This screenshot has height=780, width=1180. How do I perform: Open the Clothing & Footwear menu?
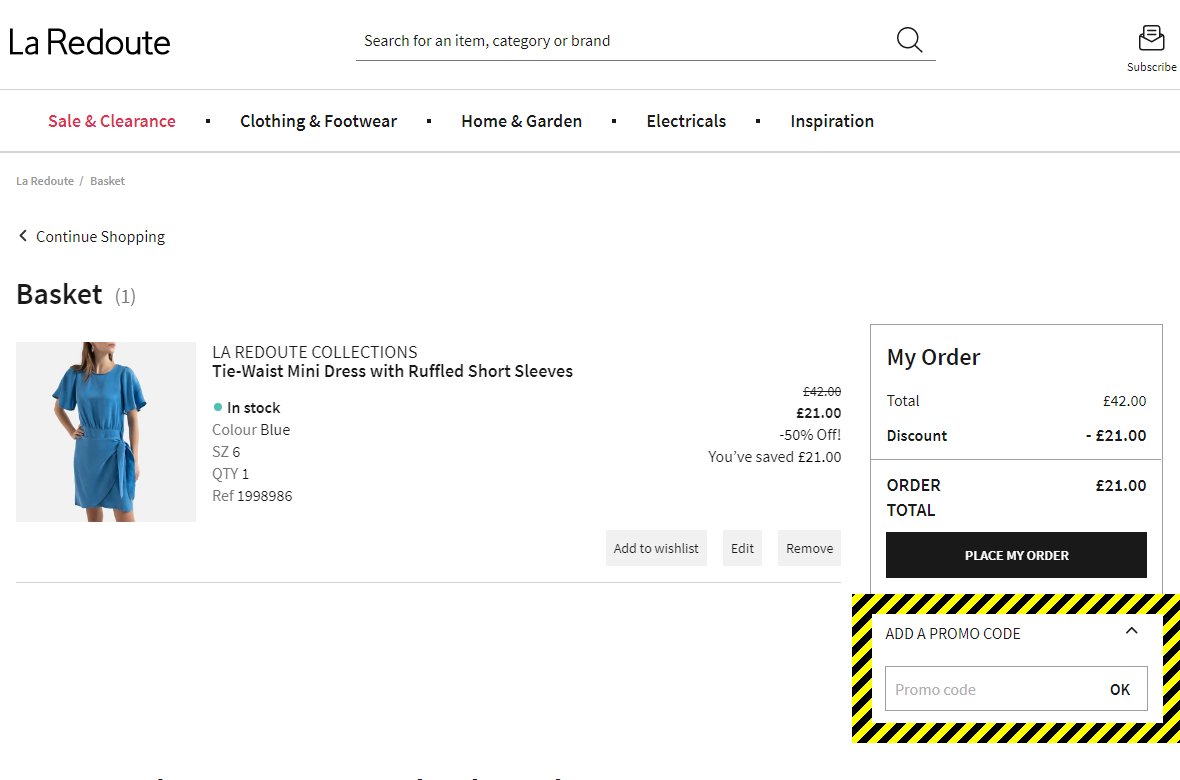[318, 121]
